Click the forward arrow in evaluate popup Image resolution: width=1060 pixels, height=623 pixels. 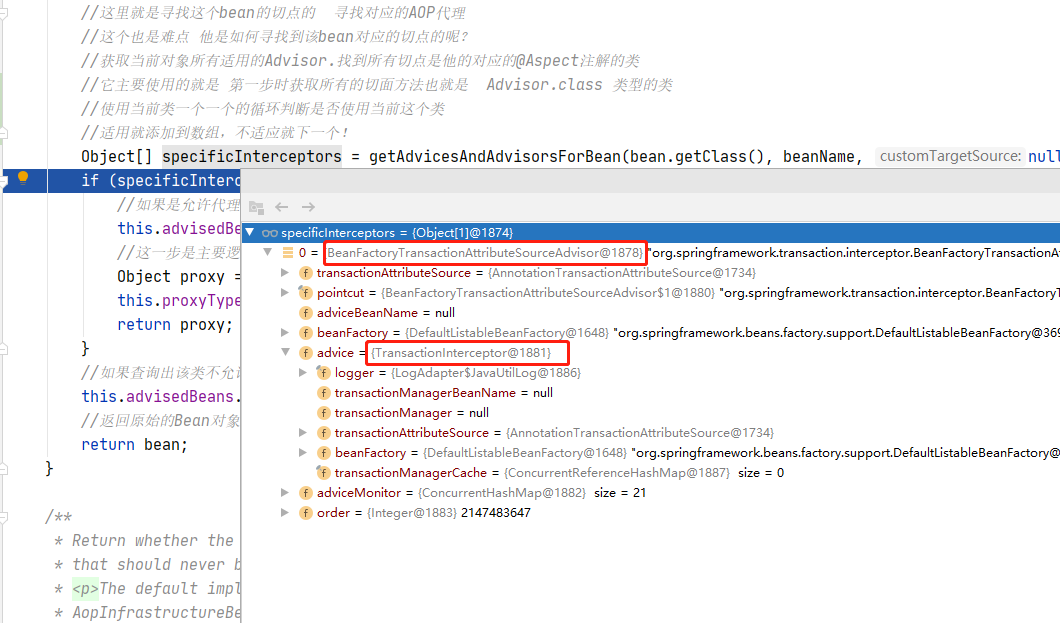point(308,207)
